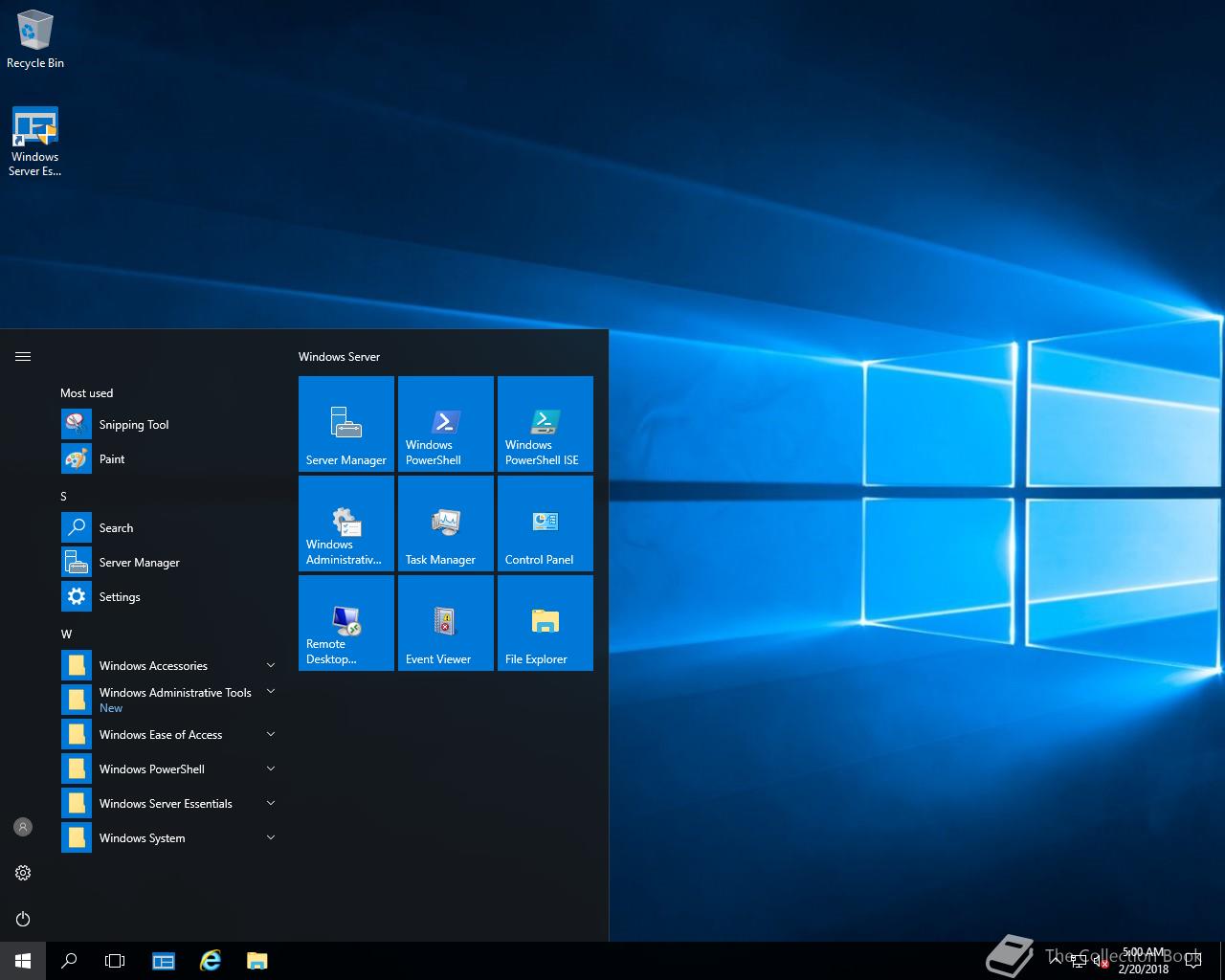The height and width of the screenshot is (980, 1225).
Task: Open the Control Panel tile
Action: [x=546, y=523]
